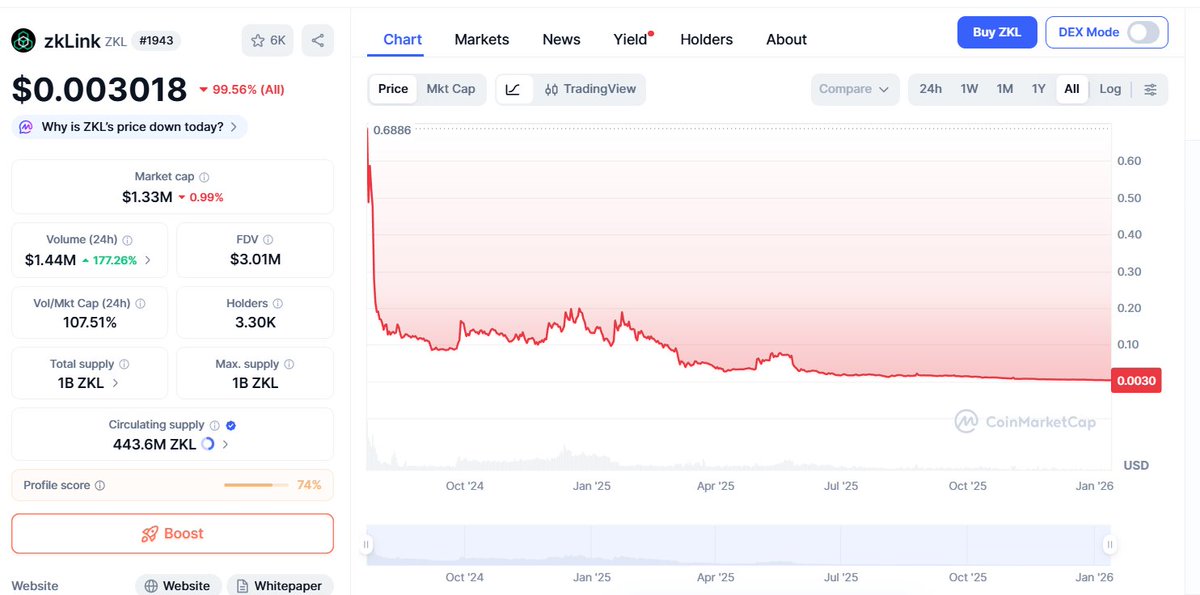Screen dimensions: 1200x595
Task: Click Market cap info icon
Action: [x=204, y=176]
